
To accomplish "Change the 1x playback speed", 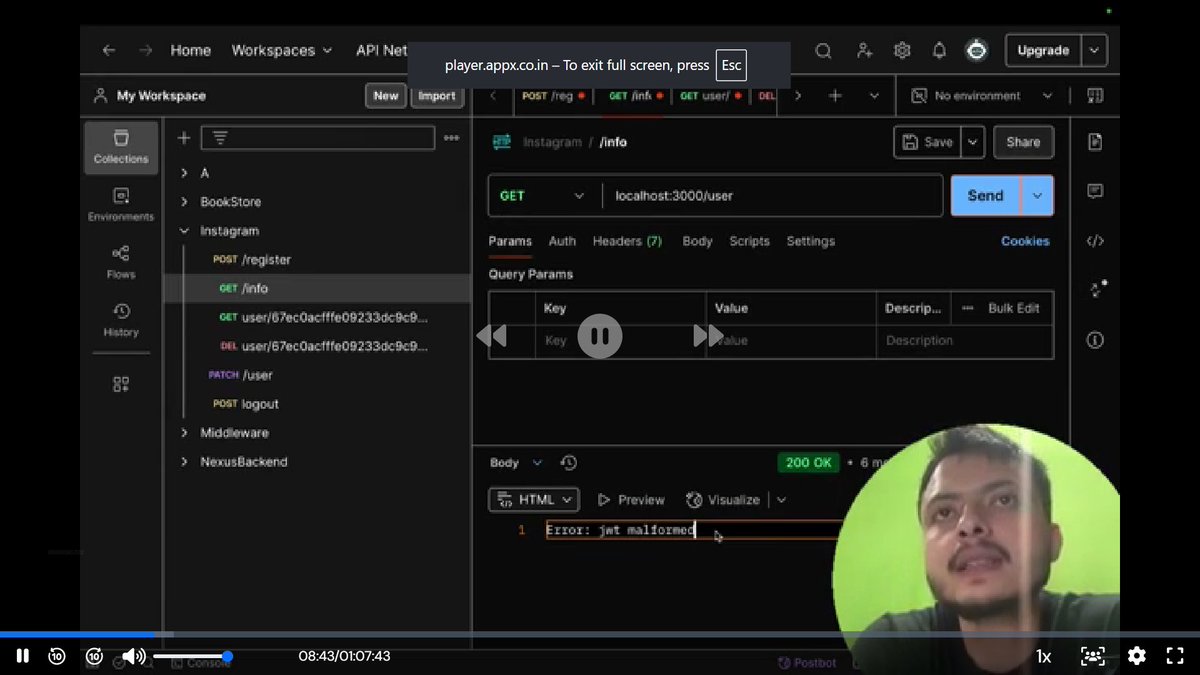I will pos(1043,656).
